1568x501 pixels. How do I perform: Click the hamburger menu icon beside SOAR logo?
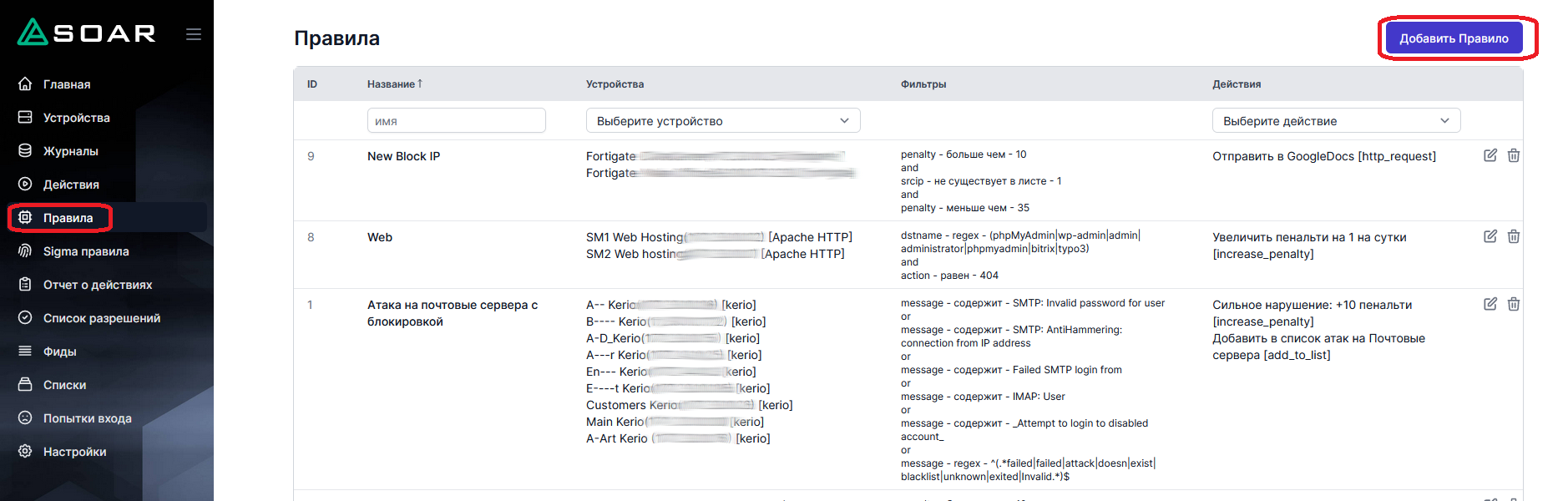click(194, 34)
